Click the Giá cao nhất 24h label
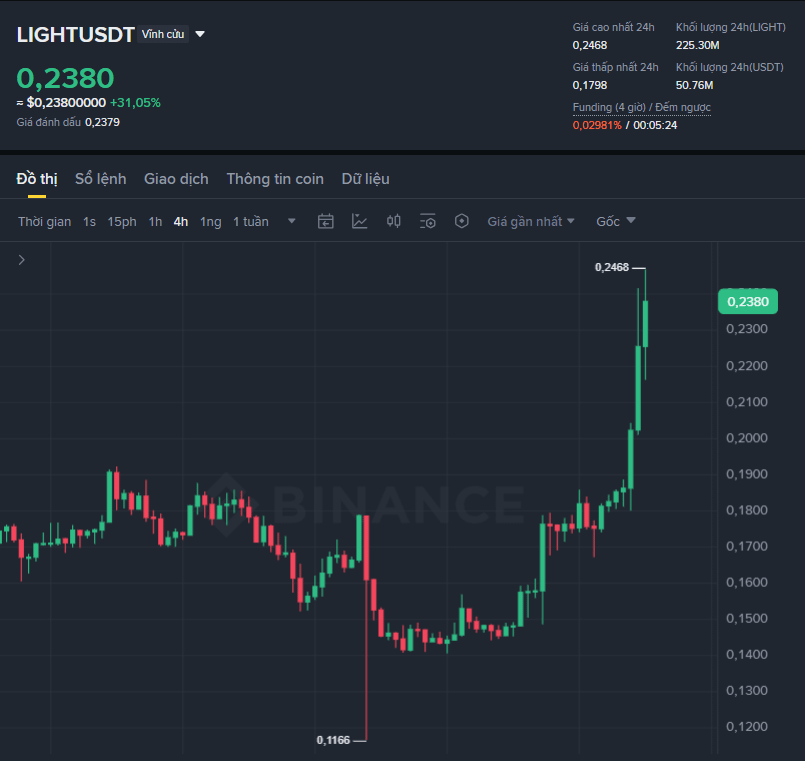Image resolution: width=805 pixels, height=761 pixels. 614,27
